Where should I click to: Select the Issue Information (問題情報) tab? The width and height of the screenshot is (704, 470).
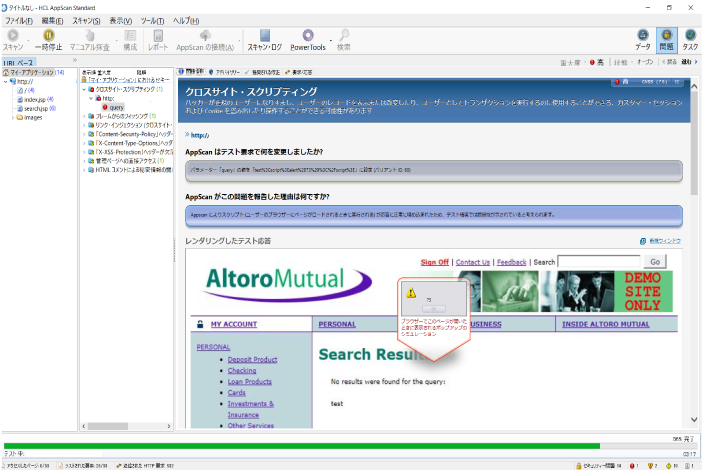[x=192, y=72]
